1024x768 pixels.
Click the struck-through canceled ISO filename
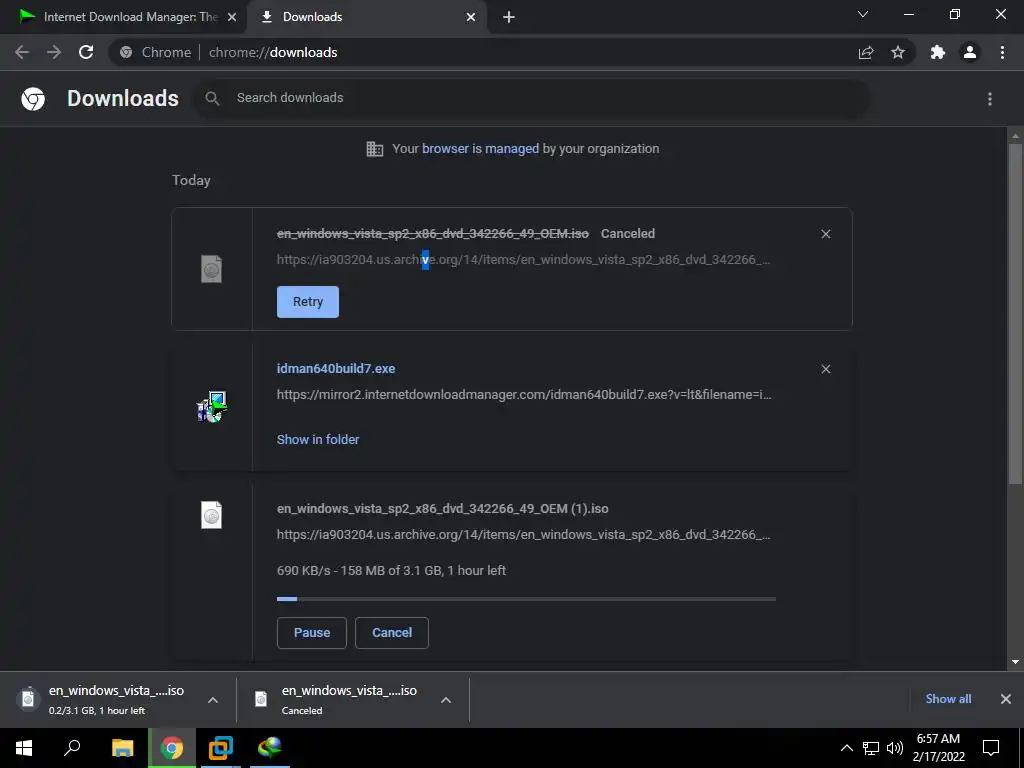432,233
